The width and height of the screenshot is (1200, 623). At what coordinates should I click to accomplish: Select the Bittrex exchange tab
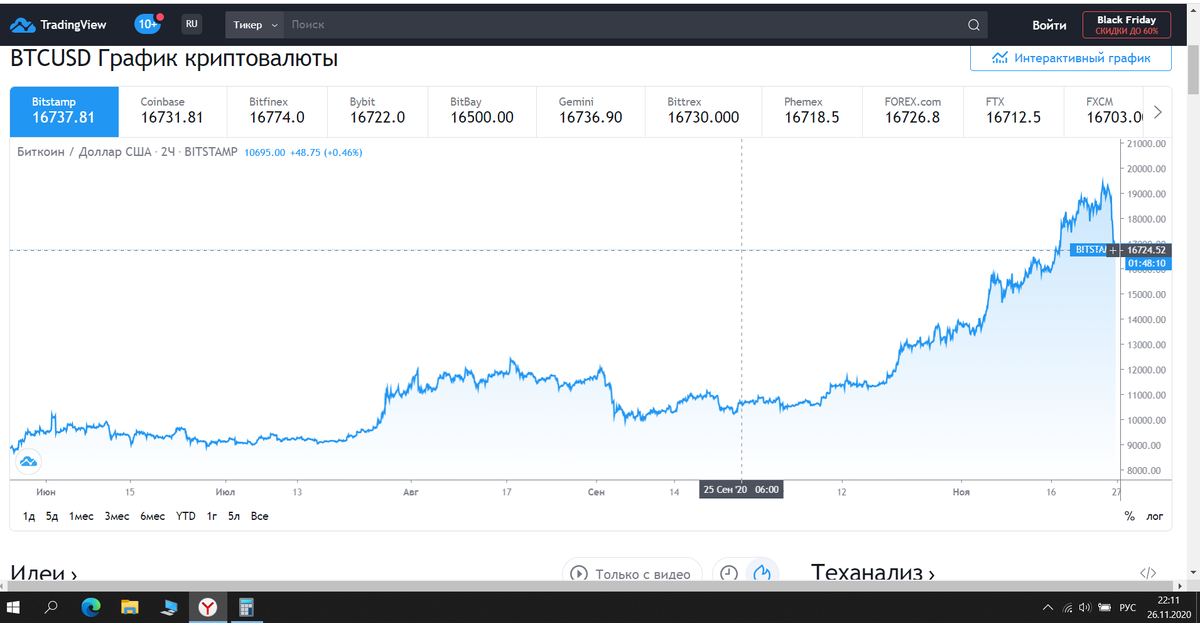coord(703,111)
